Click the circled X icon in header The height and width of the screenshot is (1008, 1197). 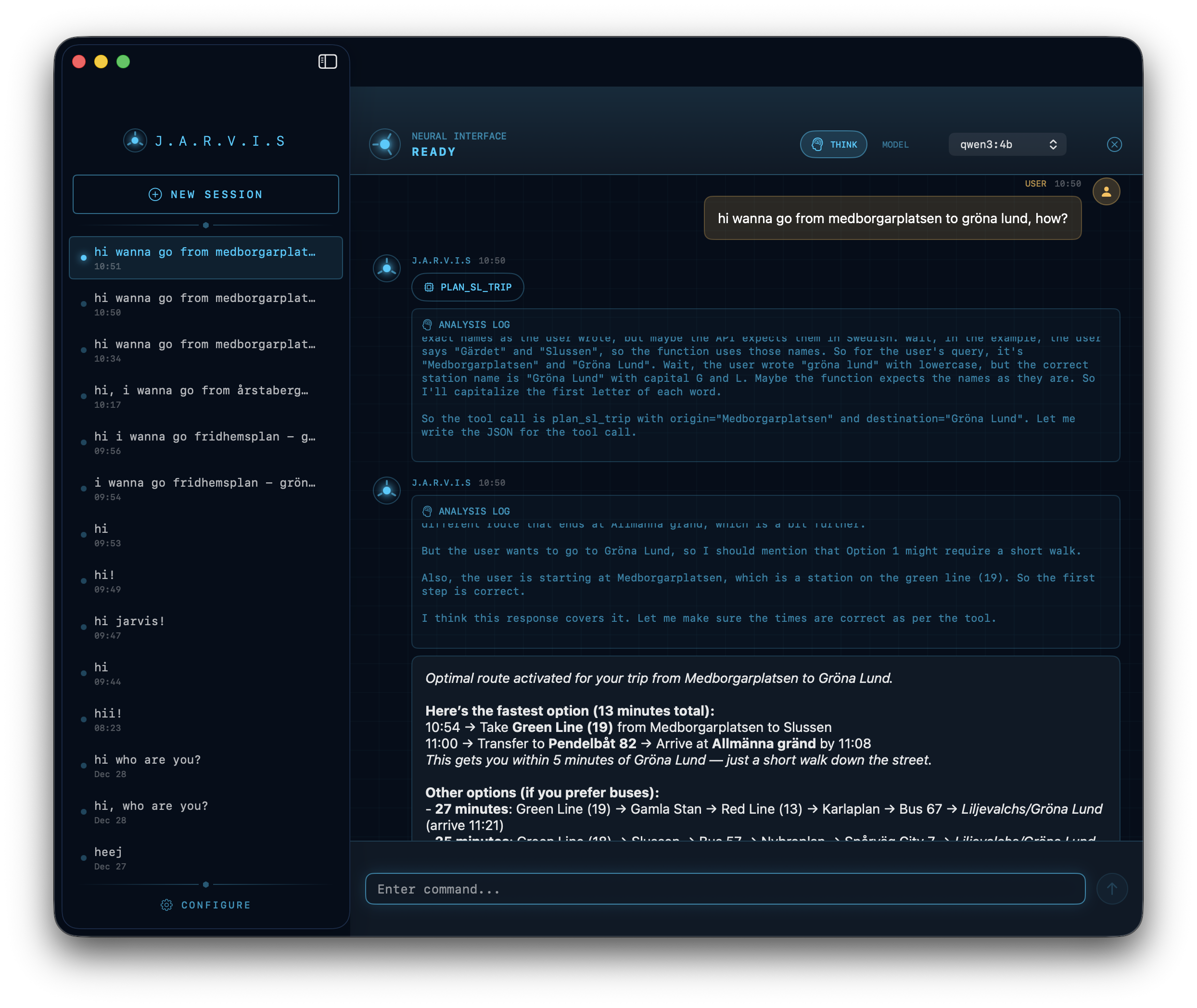pyautogui.click(x=1114, y=145)
